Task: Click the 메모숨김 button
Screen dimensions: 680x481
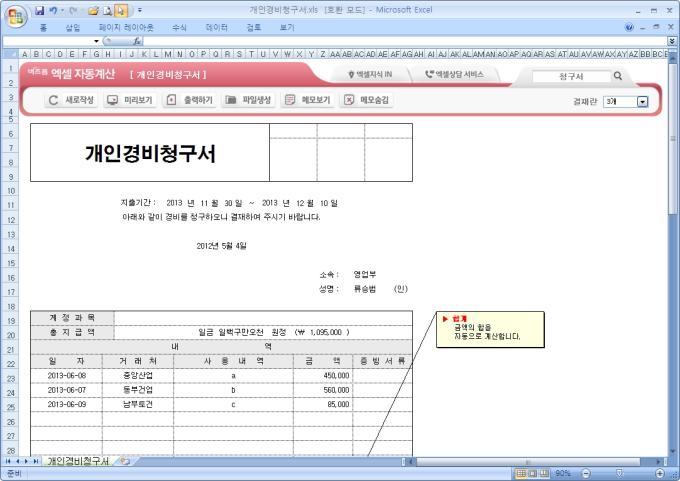Action: point(366,100)
